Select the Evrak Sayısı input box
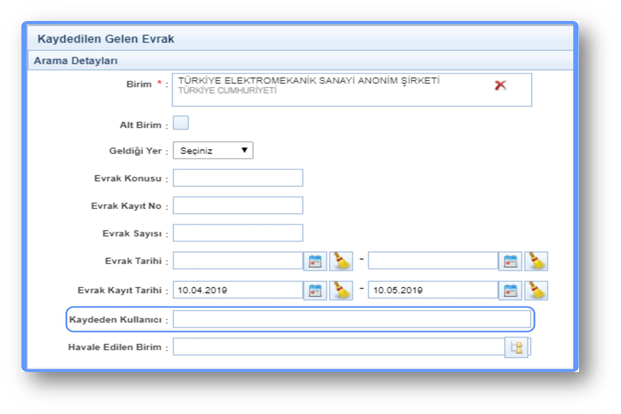The image size is (621, 414). [238, 233]
